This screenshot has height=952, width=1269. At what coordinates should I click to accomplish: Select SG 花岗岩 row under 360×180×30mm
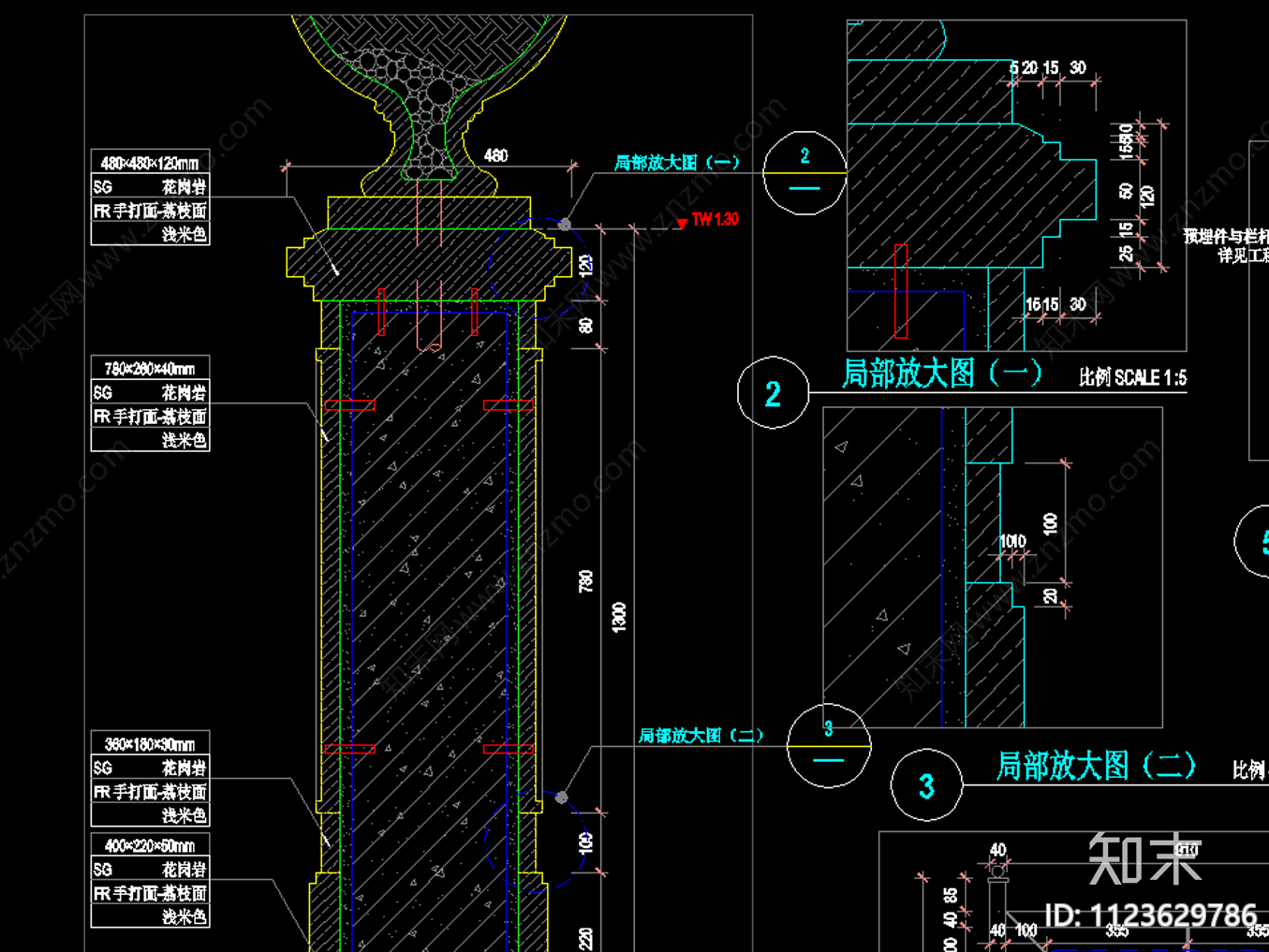(150, 769)
